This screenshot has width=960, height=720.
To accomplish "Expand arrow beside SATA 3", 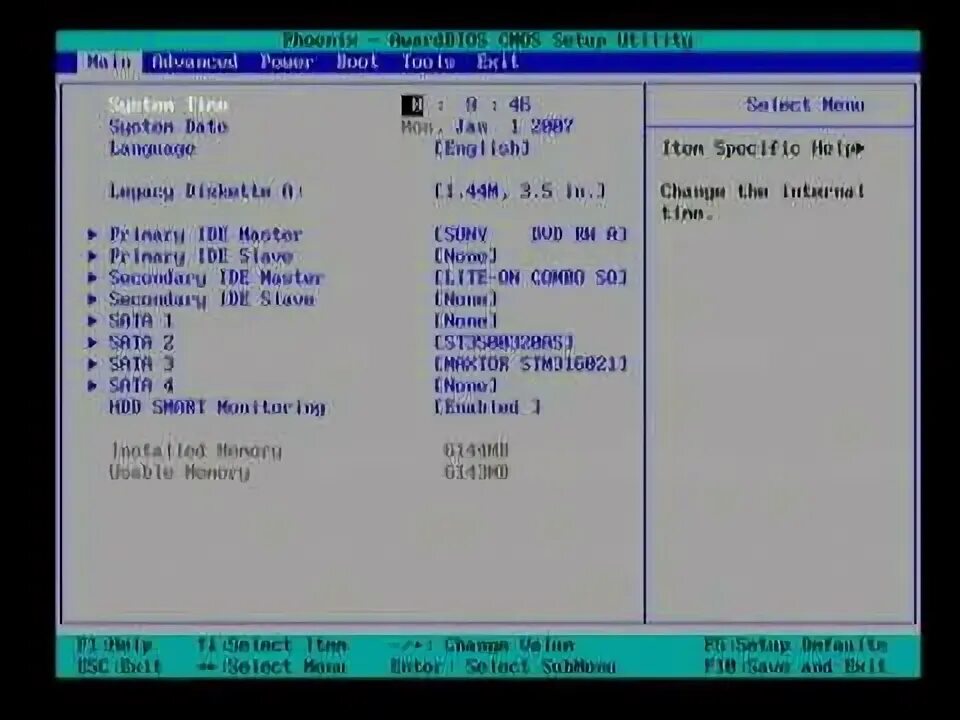I will (x=92, y=364).
